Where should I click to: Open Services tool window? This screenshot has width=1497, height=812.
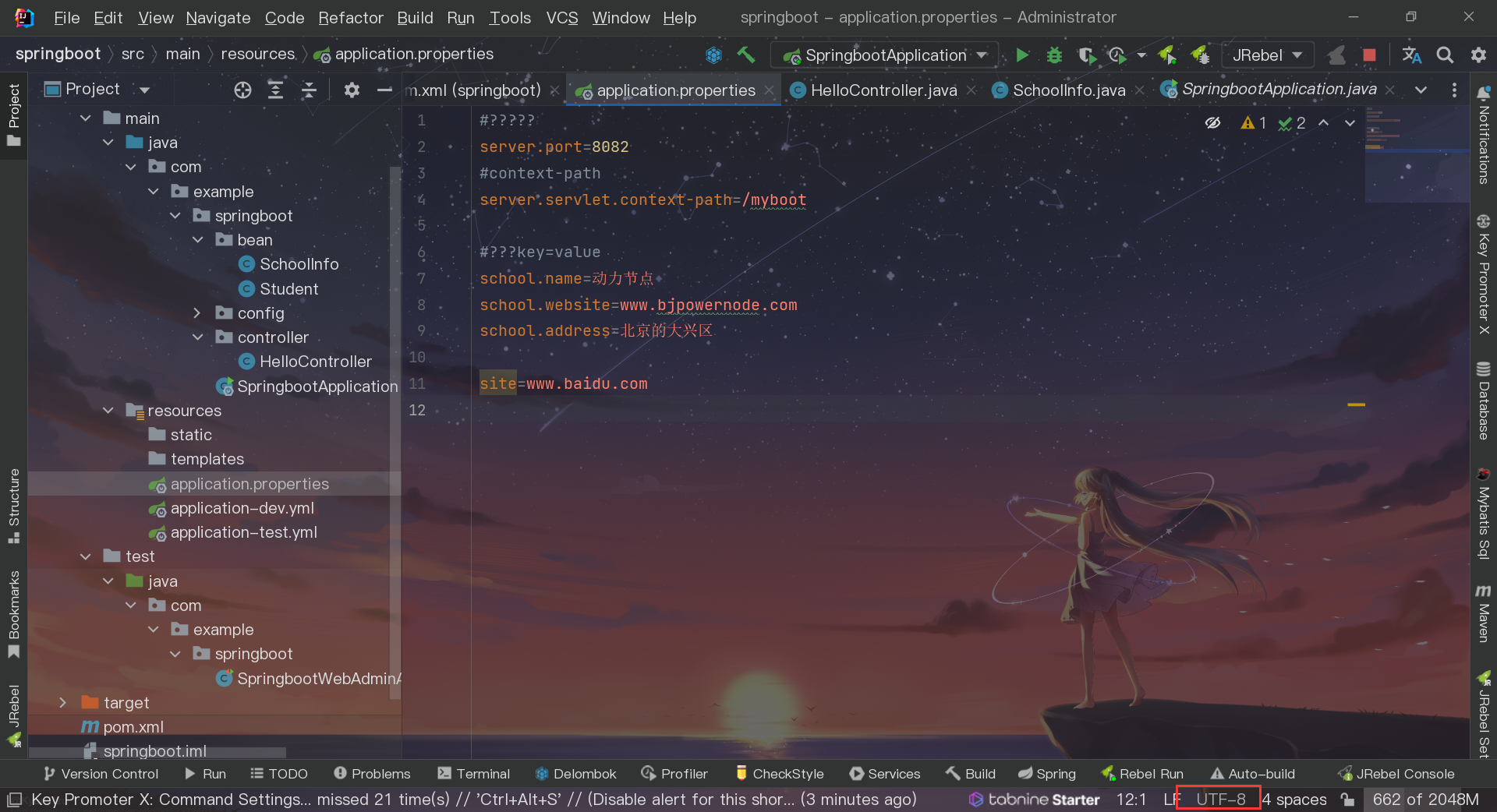pos(885,774)
